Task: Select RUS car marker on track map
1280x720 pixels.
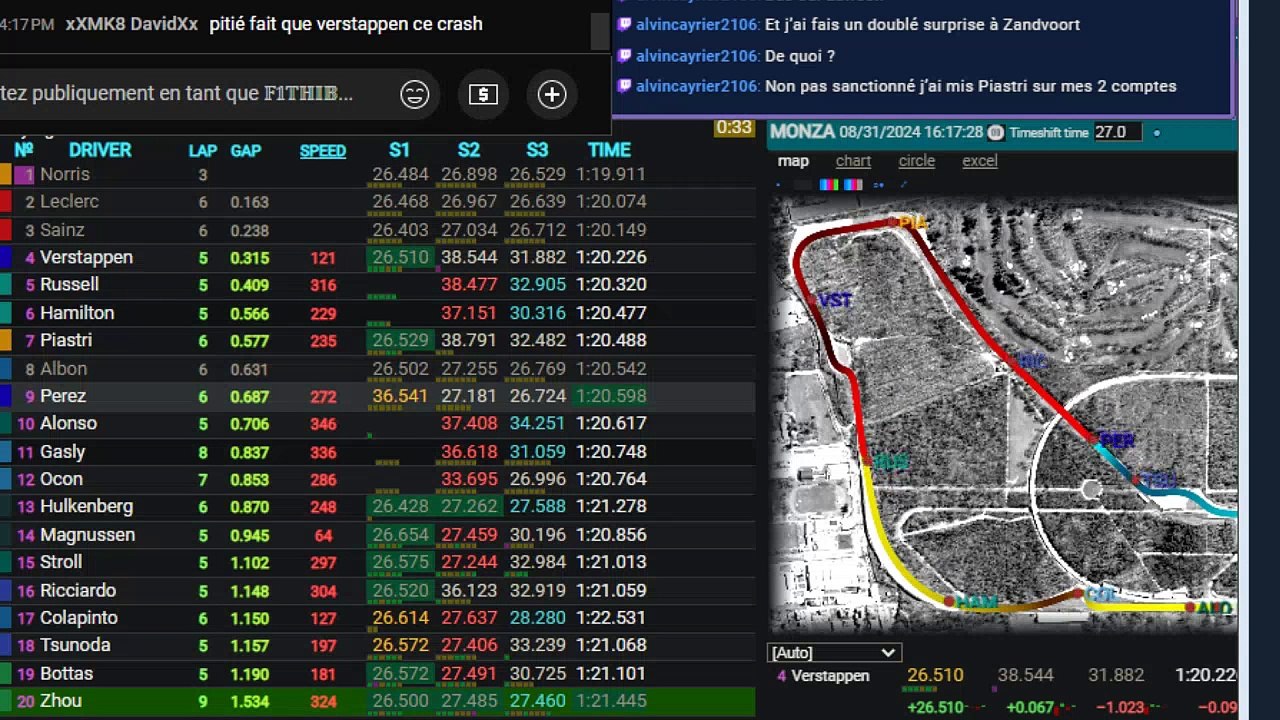Action: tap(890, 462)
